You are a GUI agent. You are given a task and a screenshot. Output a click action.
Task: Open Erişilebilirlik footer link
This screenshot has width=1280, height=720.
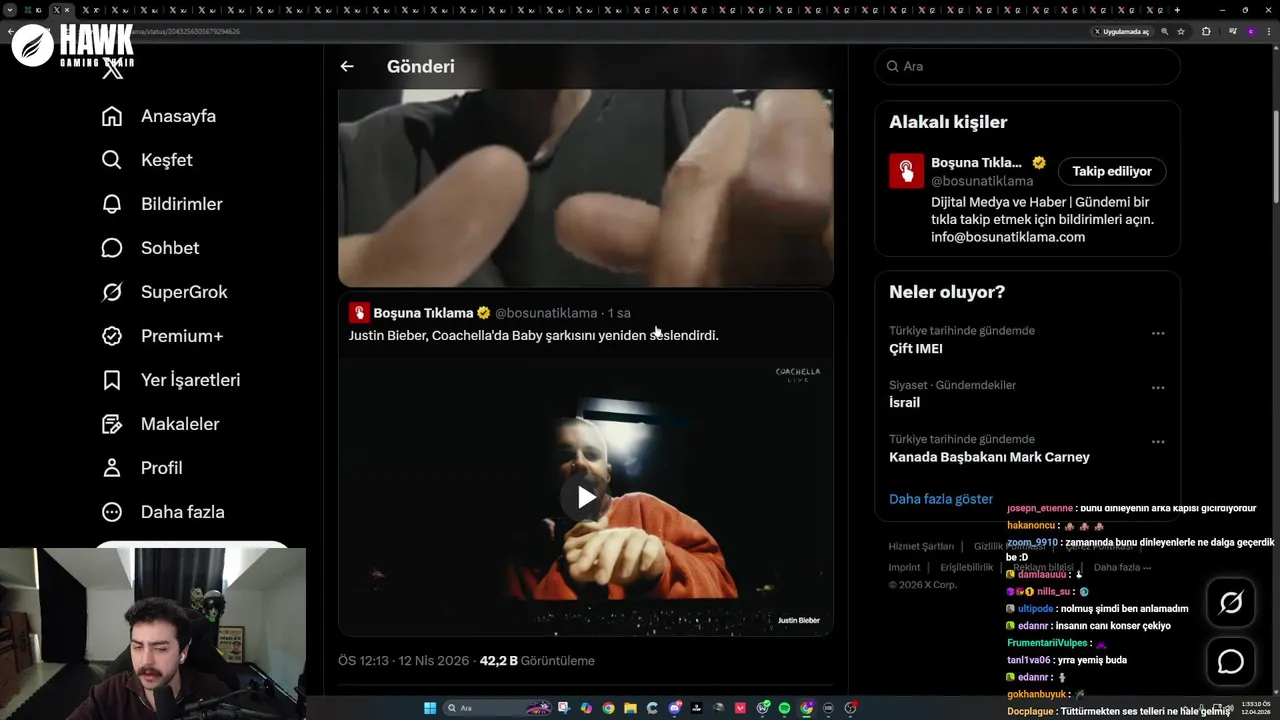tap(967, 567)
